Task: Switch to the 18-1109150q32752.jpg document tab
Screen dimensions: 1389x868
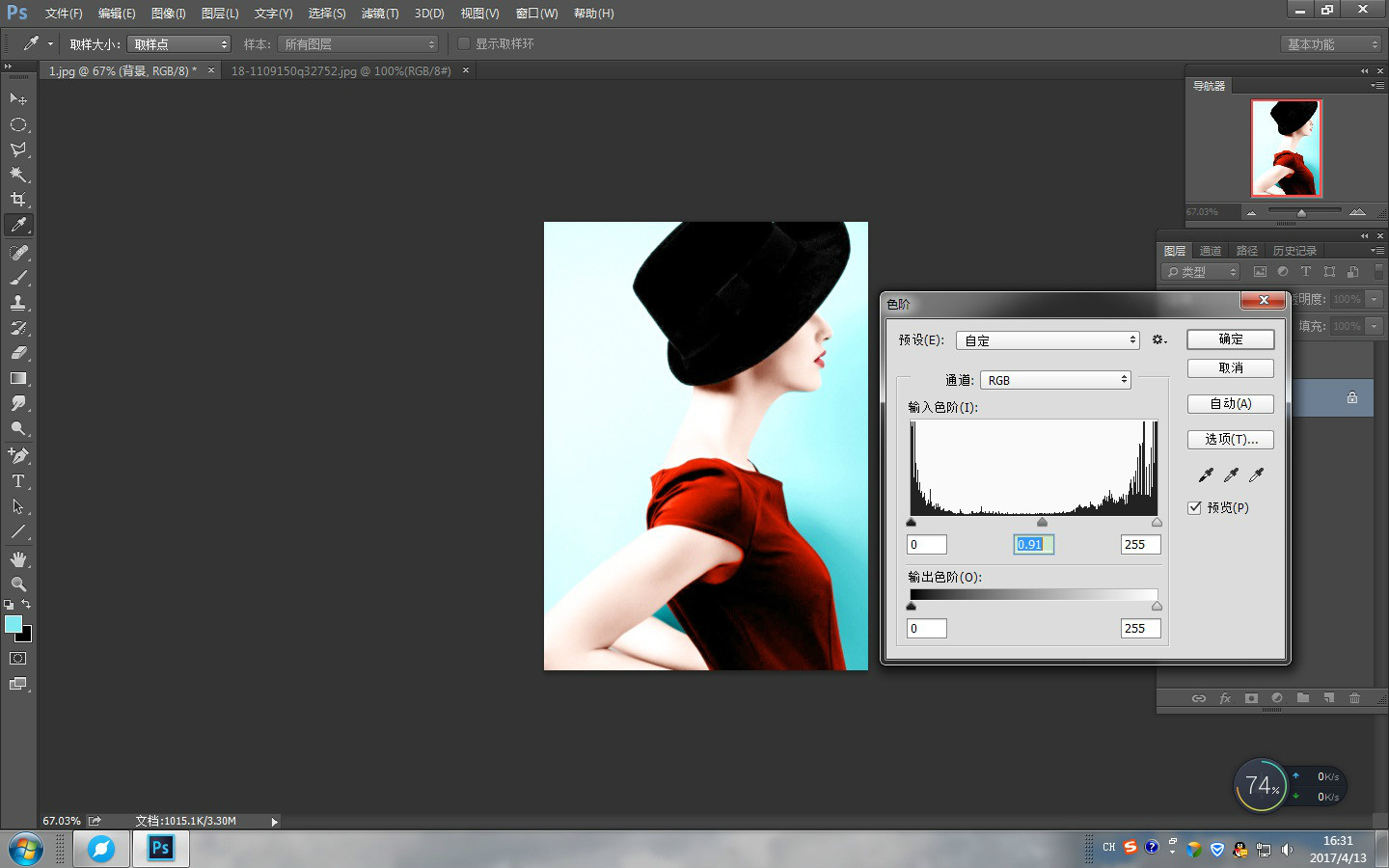Action: [x=340, y=70]
